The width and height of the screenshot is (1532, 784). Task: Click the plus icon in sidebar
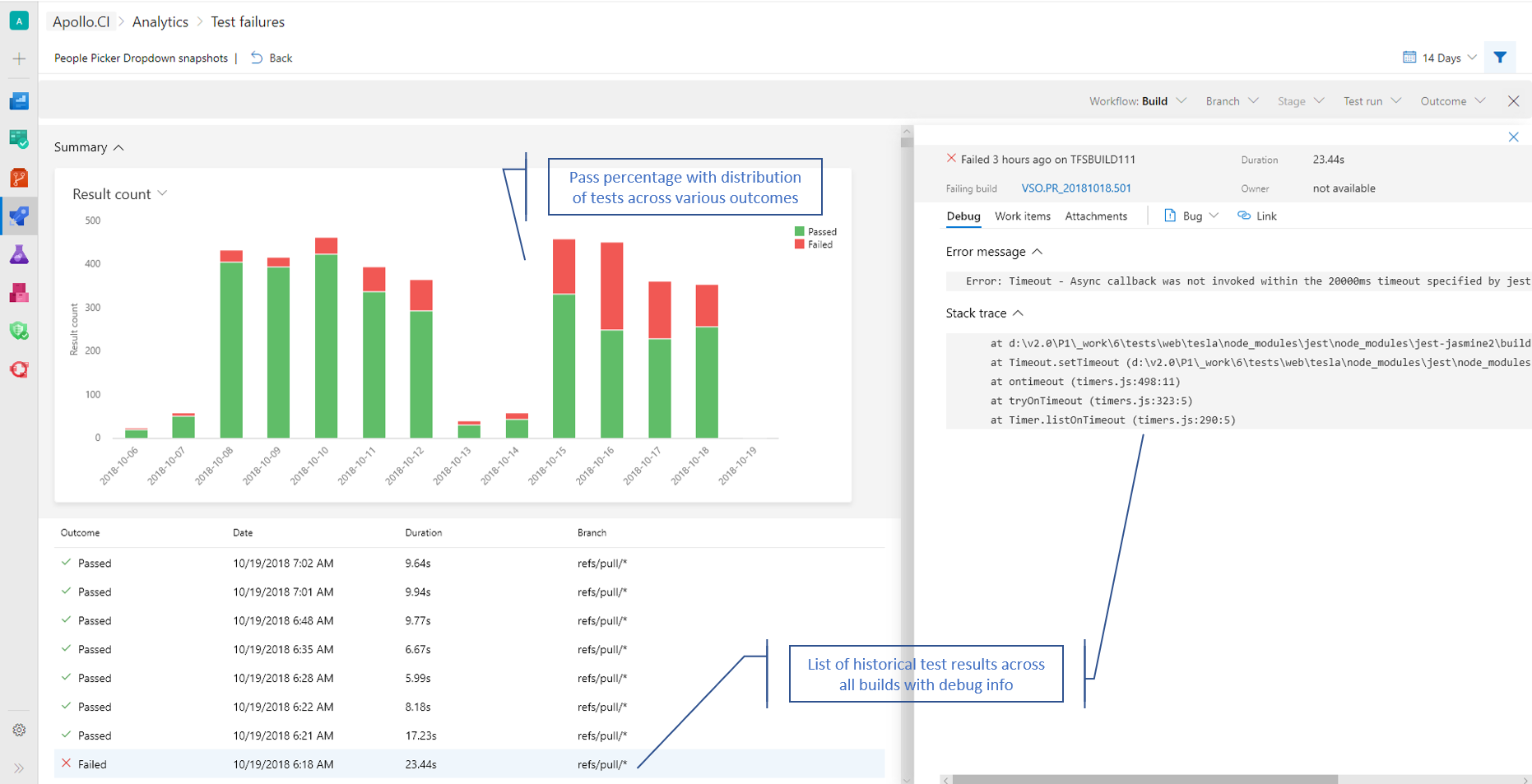point(19,58)
